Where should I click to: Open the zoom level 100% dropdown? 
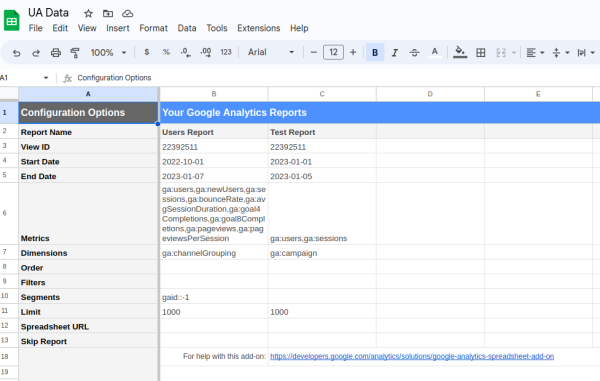pos(108,53)
